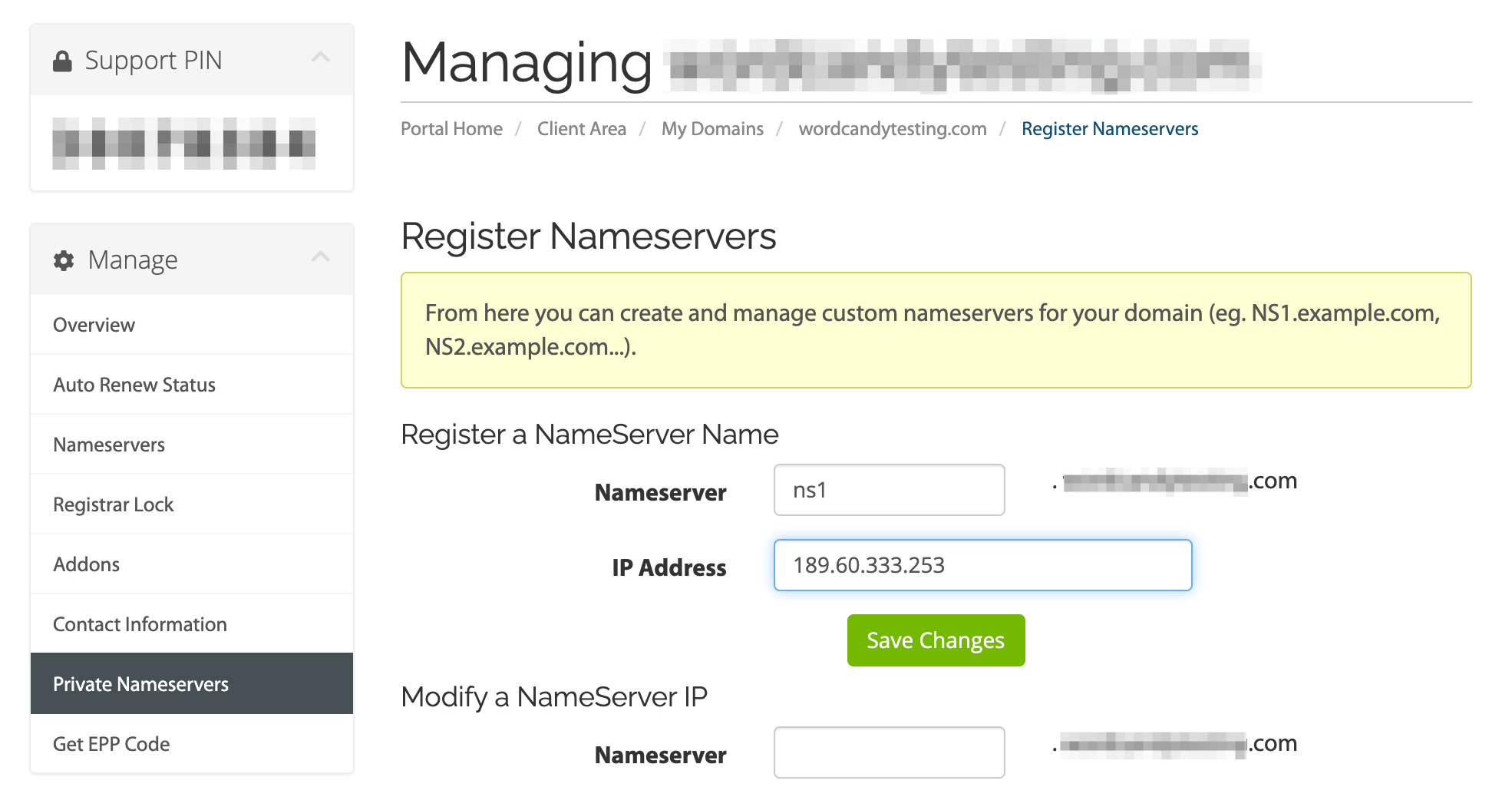The width and height of the screenshot is (1512, 797).
Task: Open the Overview section
Action: [x=94, y=324]
